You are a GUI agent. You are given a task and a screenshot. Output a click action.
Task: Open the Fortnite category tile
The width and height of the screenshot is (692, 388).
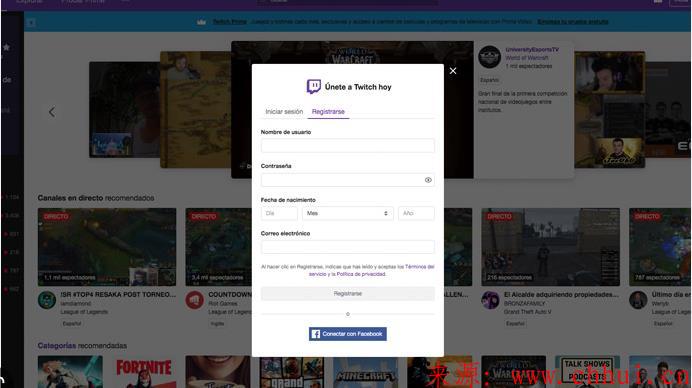[144, 372]
